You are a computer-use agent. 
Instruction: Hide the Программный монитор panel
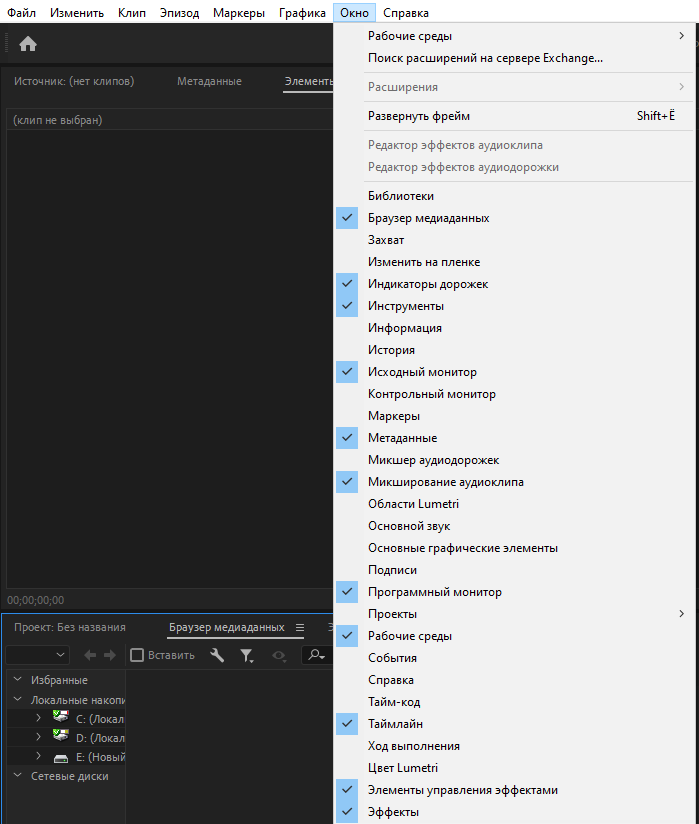[x=513, y=592]
